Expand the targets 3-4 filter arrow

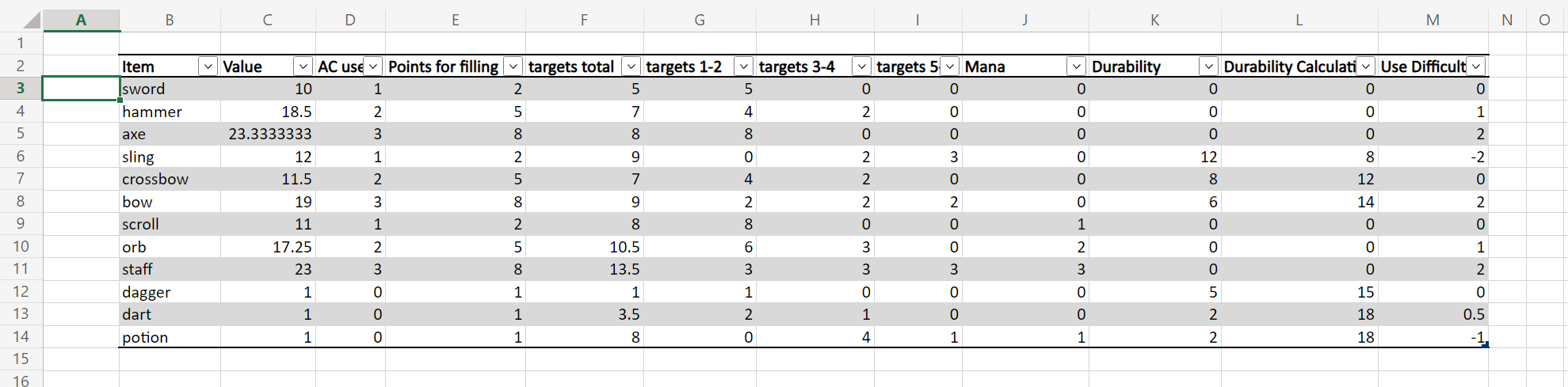coord(861,66)
